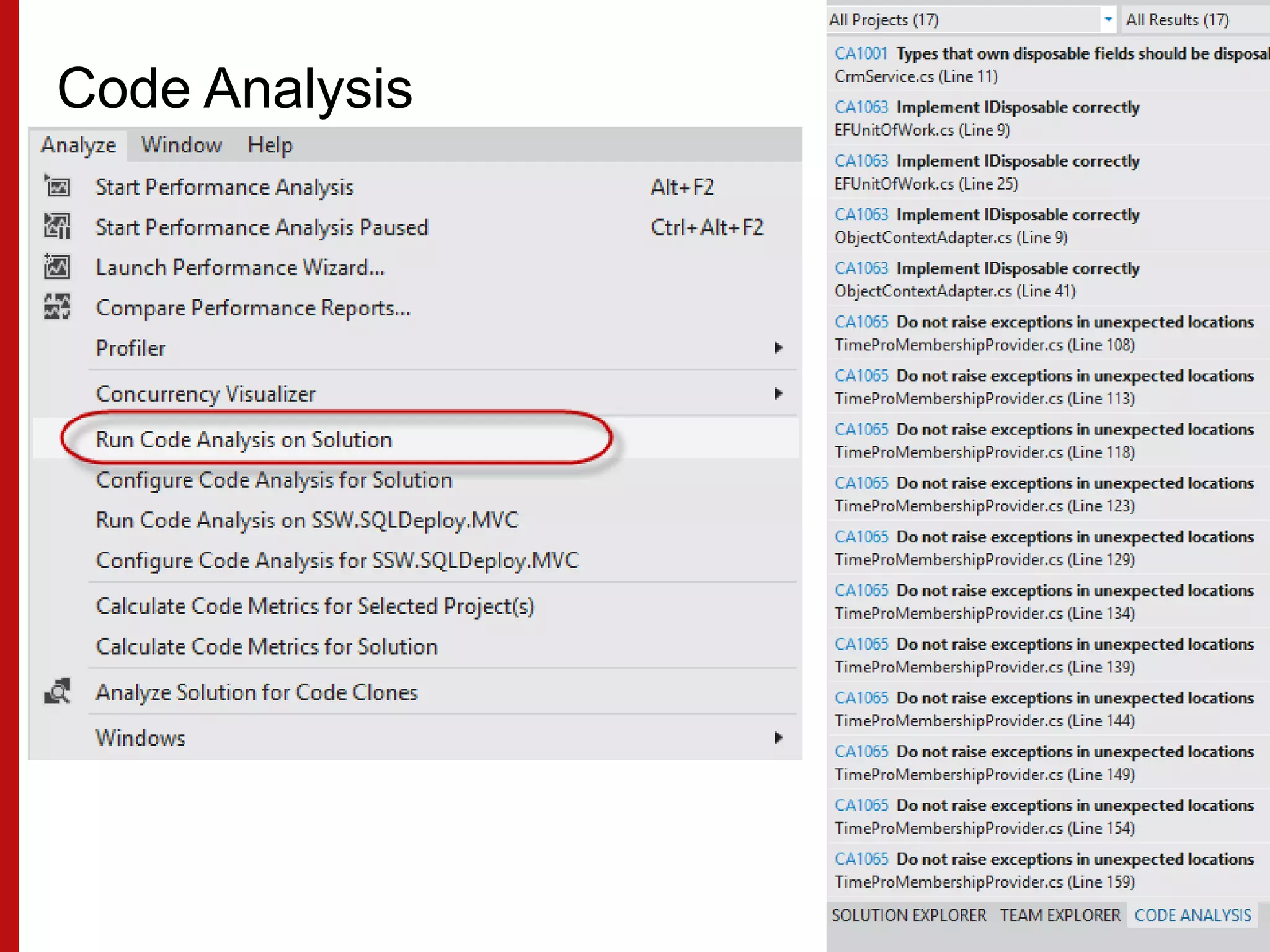
Task: Select ObjectContextAdapter.cs (Line 9) text
Action: point(951,237)
